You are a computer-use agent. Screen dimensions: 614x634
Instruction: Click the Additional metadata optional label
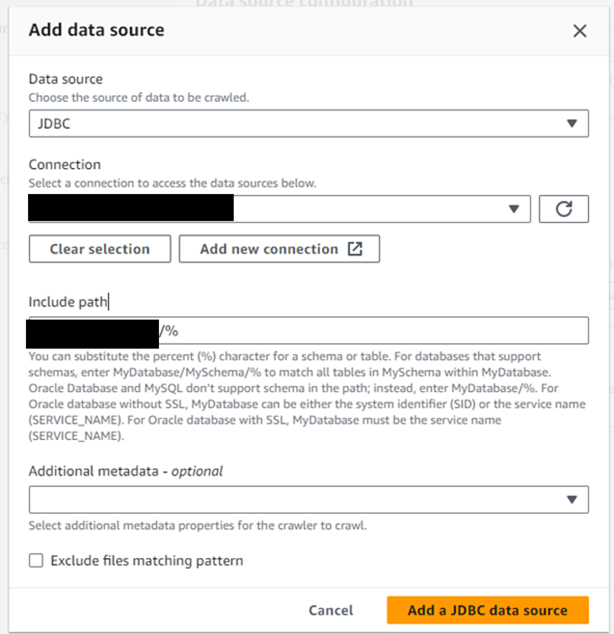point(125,471)
